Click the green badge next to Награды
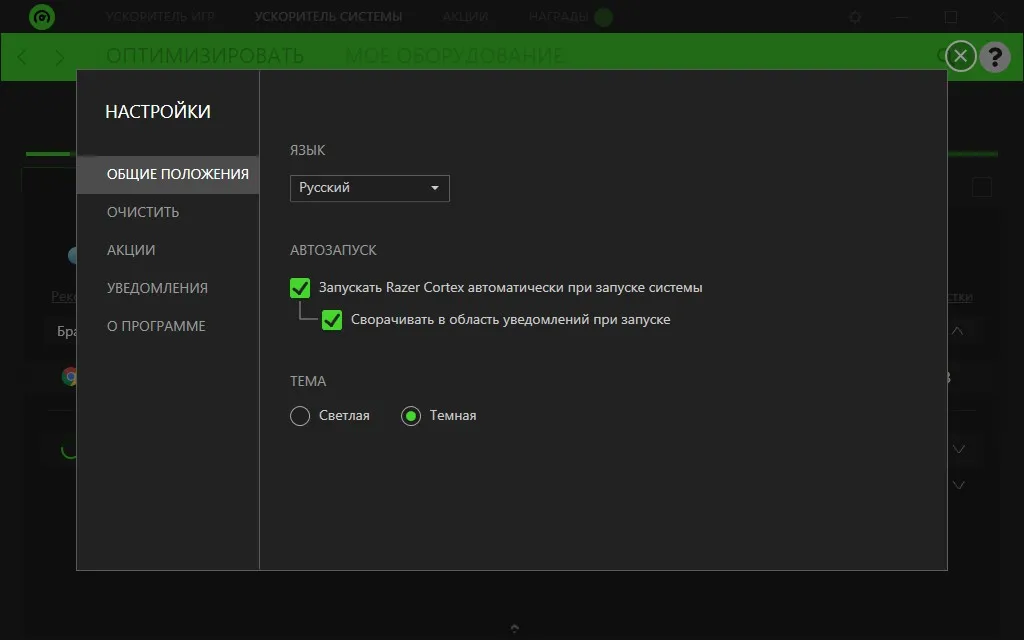Screen dimensions: 1024x640 tap(603, 17)
